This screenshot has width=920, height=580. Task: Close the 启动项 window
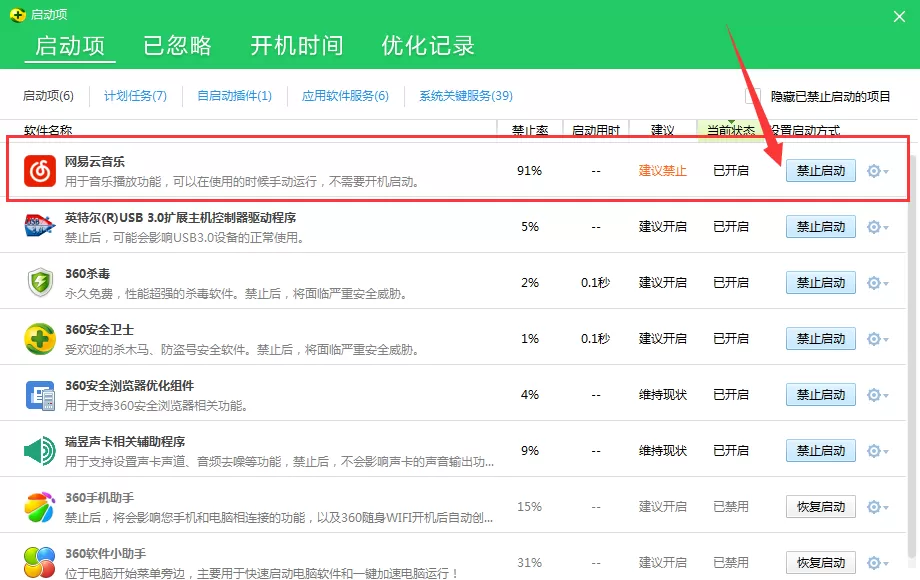(x=899, y=16)
